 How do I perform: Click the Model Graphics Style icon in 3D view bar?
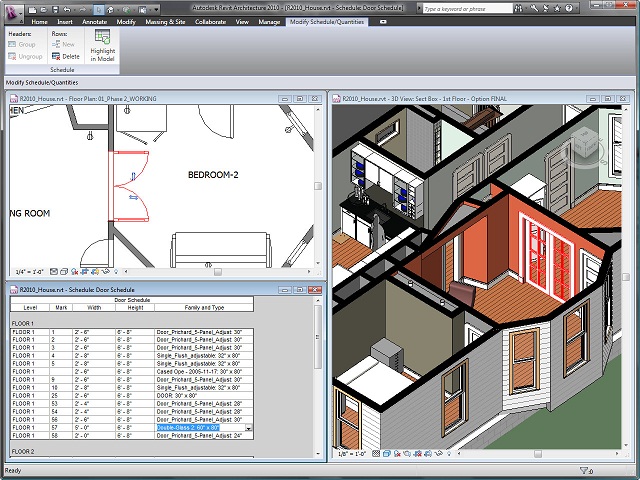(x=387, y=453)
